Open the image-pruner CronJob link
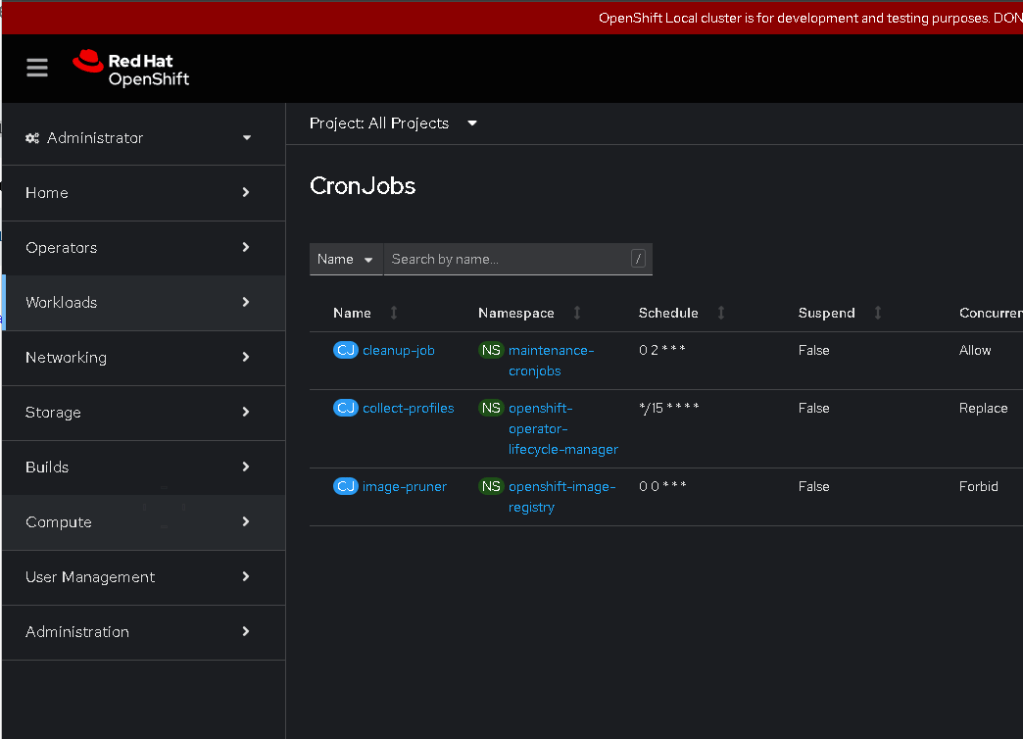The width and height of the screenshot is (1023, 739). [x=405, y=487]
